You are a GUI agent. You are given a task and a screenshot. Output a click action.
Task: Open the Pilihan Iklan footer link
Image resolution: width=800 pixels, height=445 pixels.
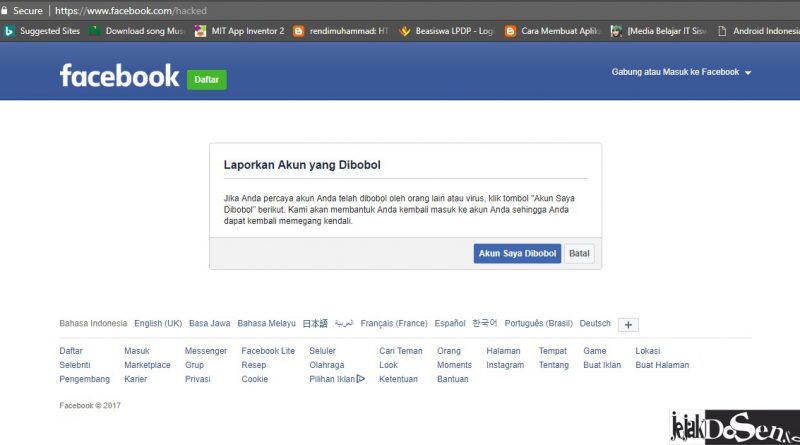coord(337,379)
